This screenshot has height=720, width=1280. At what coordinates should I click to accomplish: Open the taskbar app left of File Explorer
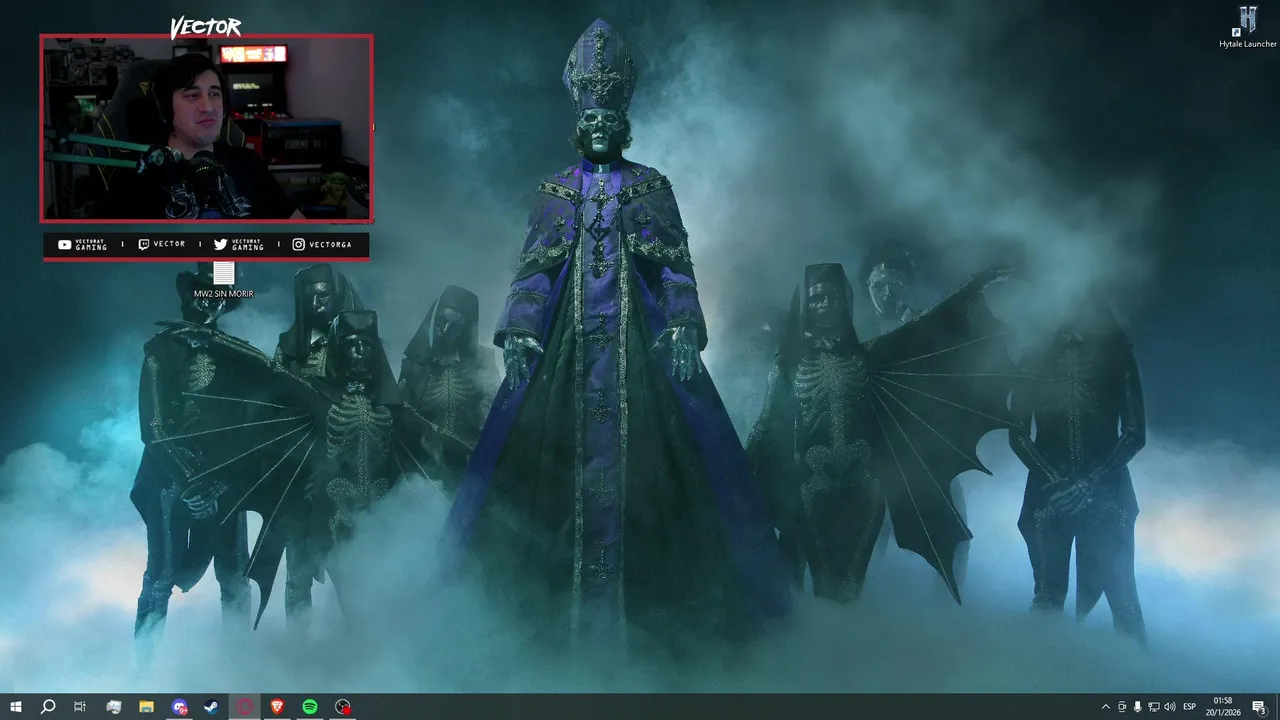click(x=113, y=707)
